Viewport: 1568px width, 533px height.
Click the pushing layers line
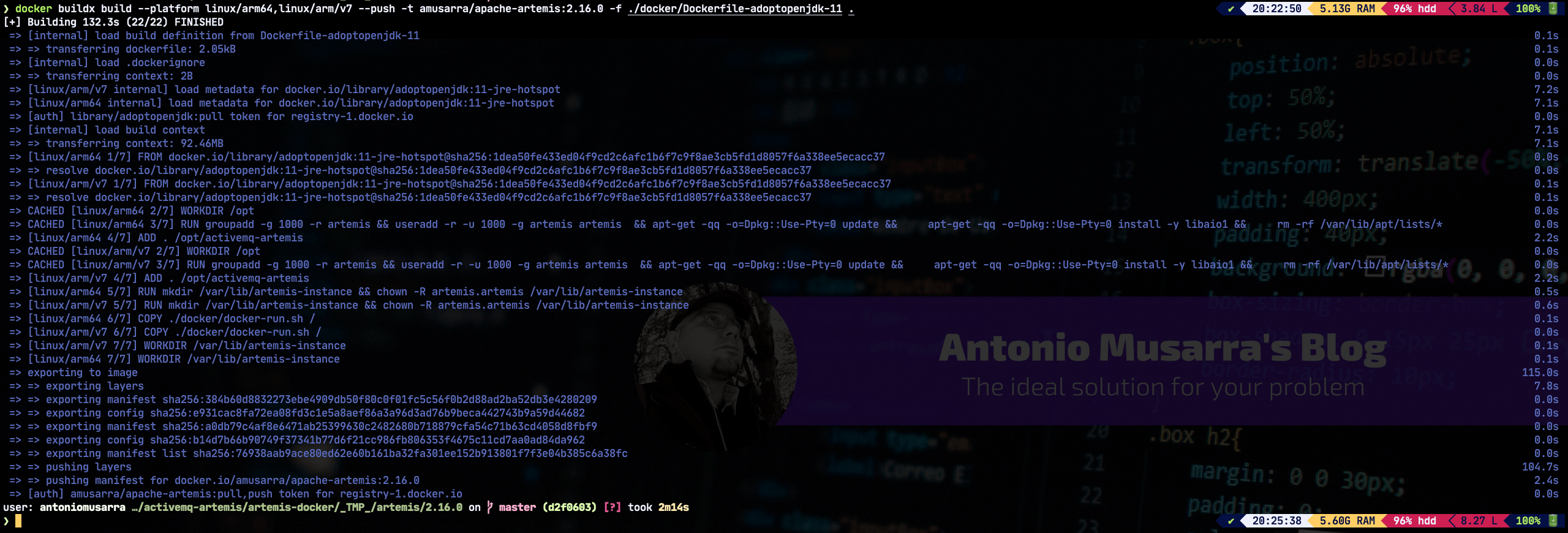(70, 467)
